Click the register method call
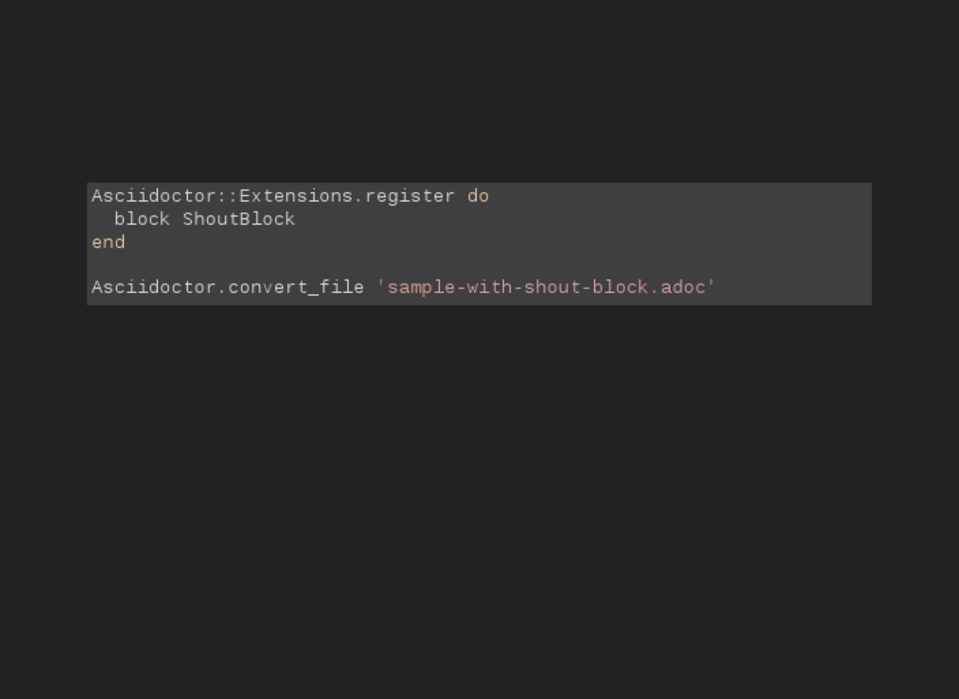Viewport: 959px width, 699px height. pyautogui.click(x=410, y=196)
